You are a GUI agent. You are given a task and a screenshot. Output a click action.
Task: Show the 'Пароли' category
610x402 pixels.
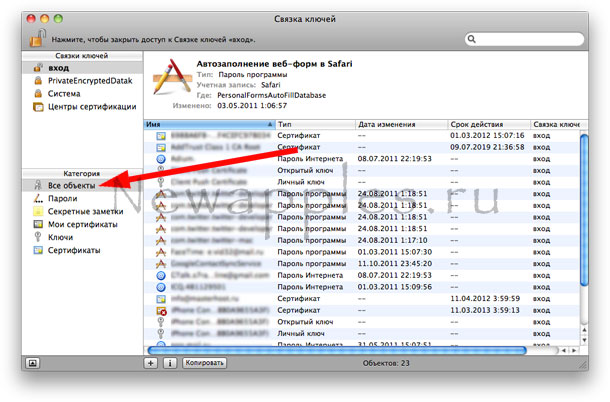62,199
